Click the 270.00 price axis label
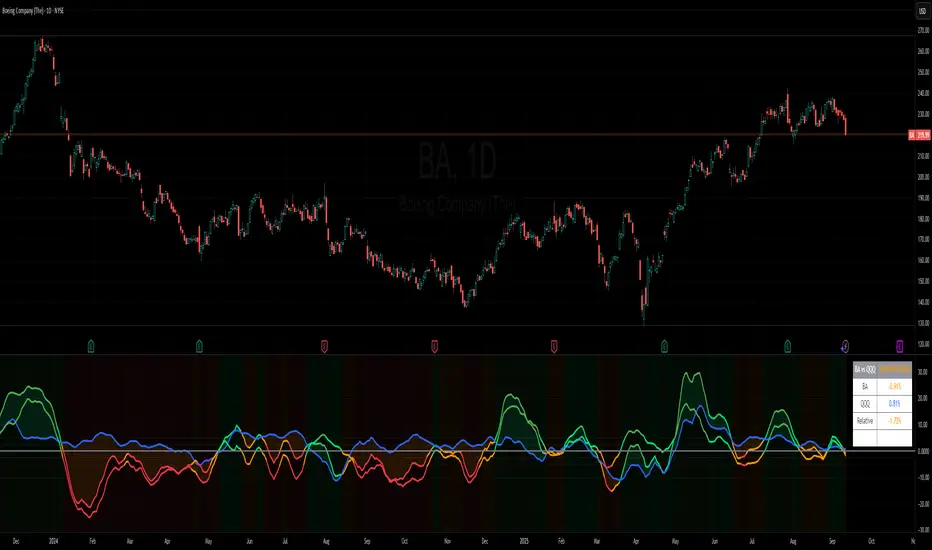932x550 pixels. click(923, 30)
